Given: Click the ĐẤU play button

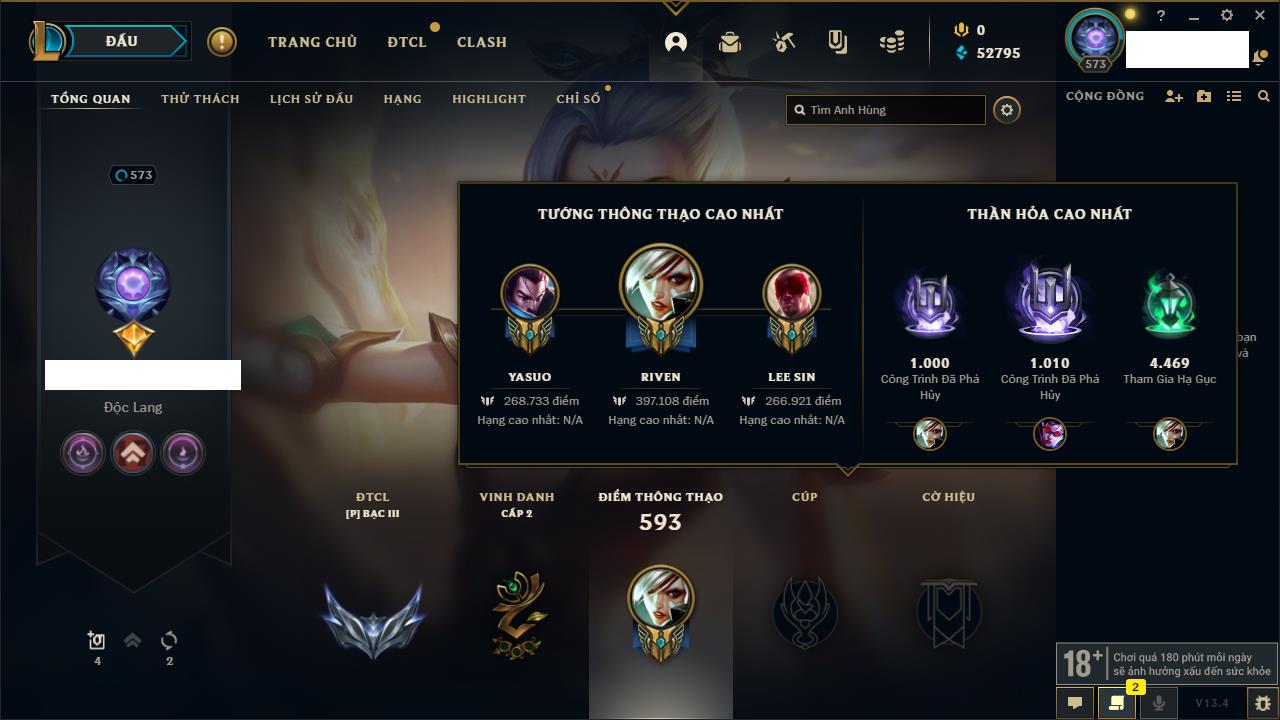Looking at the screenshot, I should coord(121,41).
